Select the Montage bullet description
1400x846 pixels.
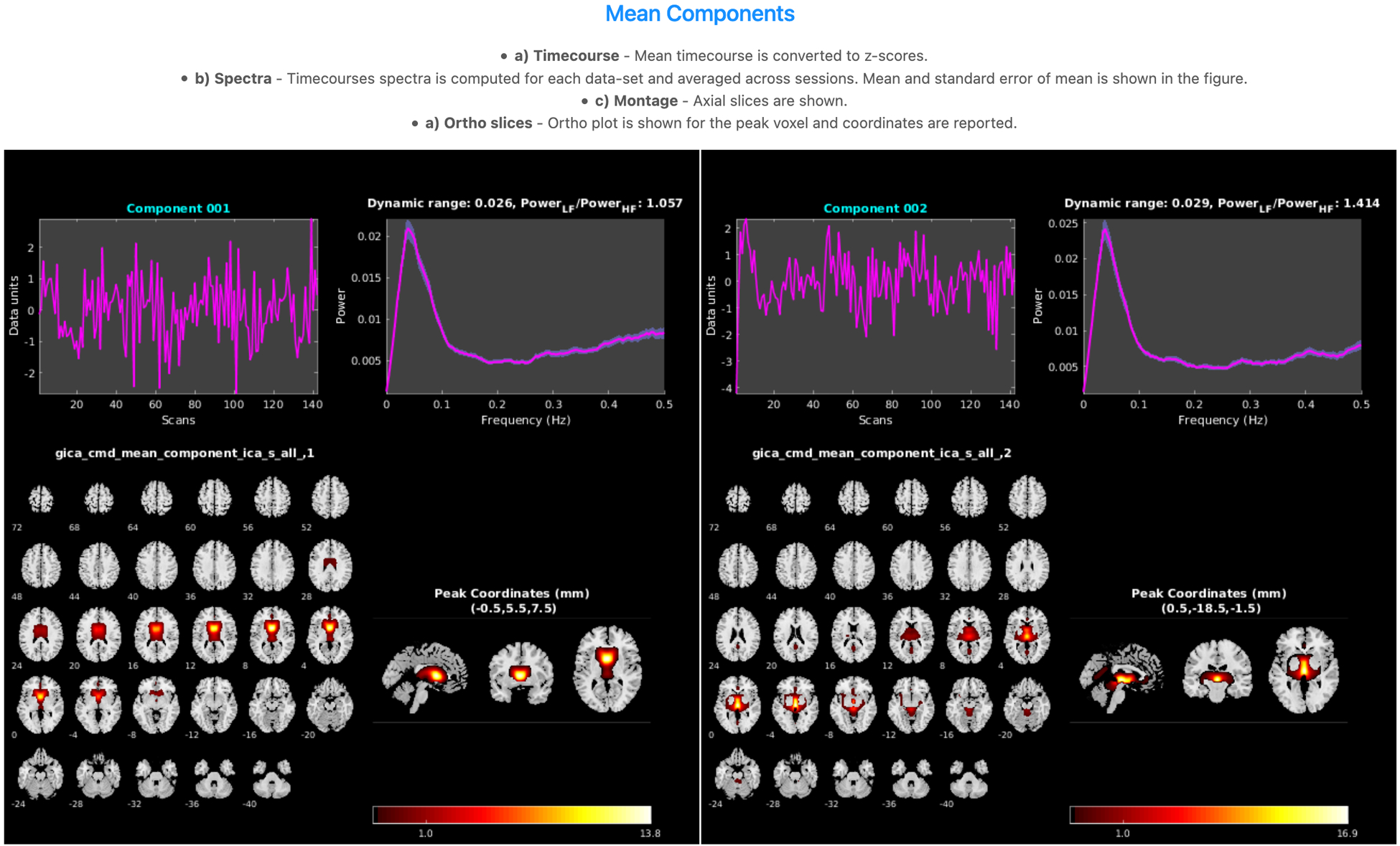click(x=721, y=101)
